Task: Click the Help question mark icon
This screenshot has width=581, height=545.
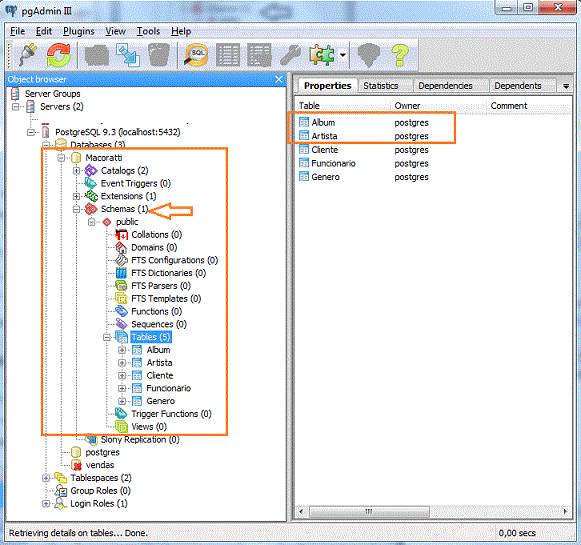Action: click(x=400, y=55)
